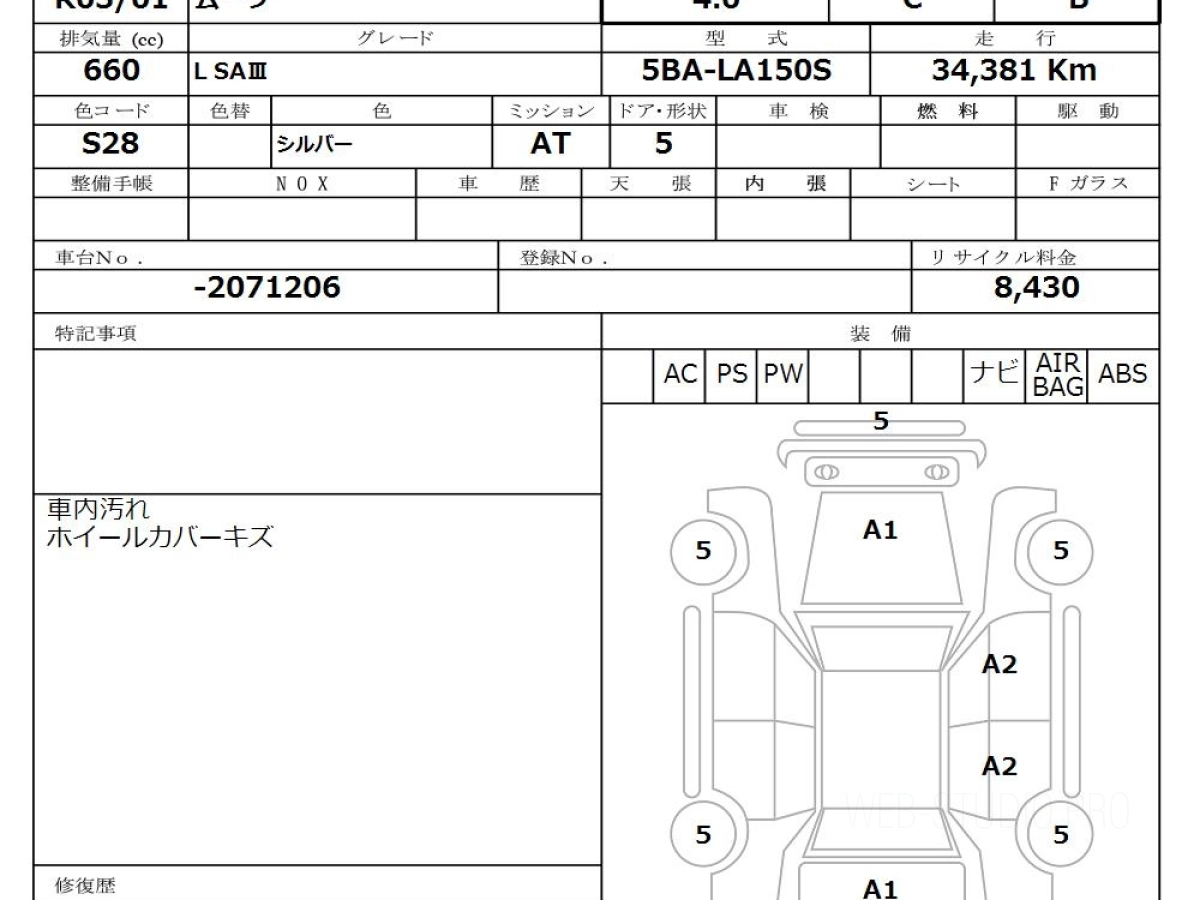Screen dimensions: 1200x900
Task: Select the empty 登録No. value cell
Action: click(705, 289)
